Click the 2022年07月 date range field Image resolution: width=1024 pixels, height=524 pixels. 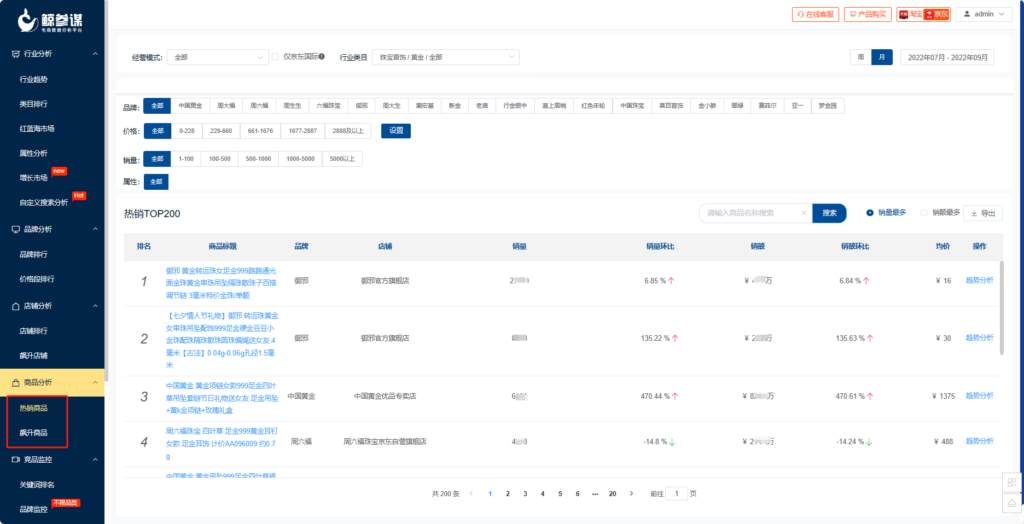[x=947, y=57]
